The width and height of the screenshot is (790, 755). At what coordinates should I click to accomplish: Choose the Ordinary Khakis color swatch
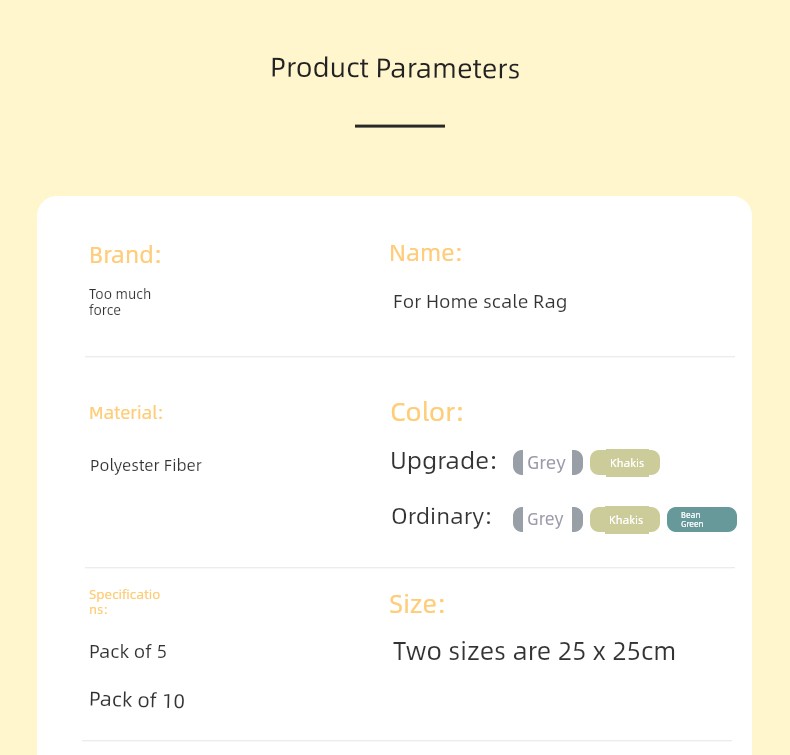click(625, 519)
